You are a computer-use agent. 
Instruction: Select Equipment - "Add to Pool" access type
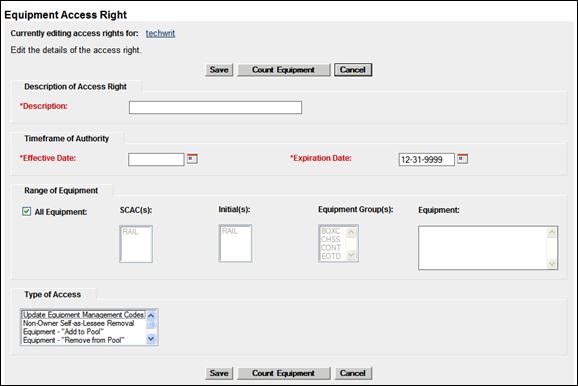point(63,332)
